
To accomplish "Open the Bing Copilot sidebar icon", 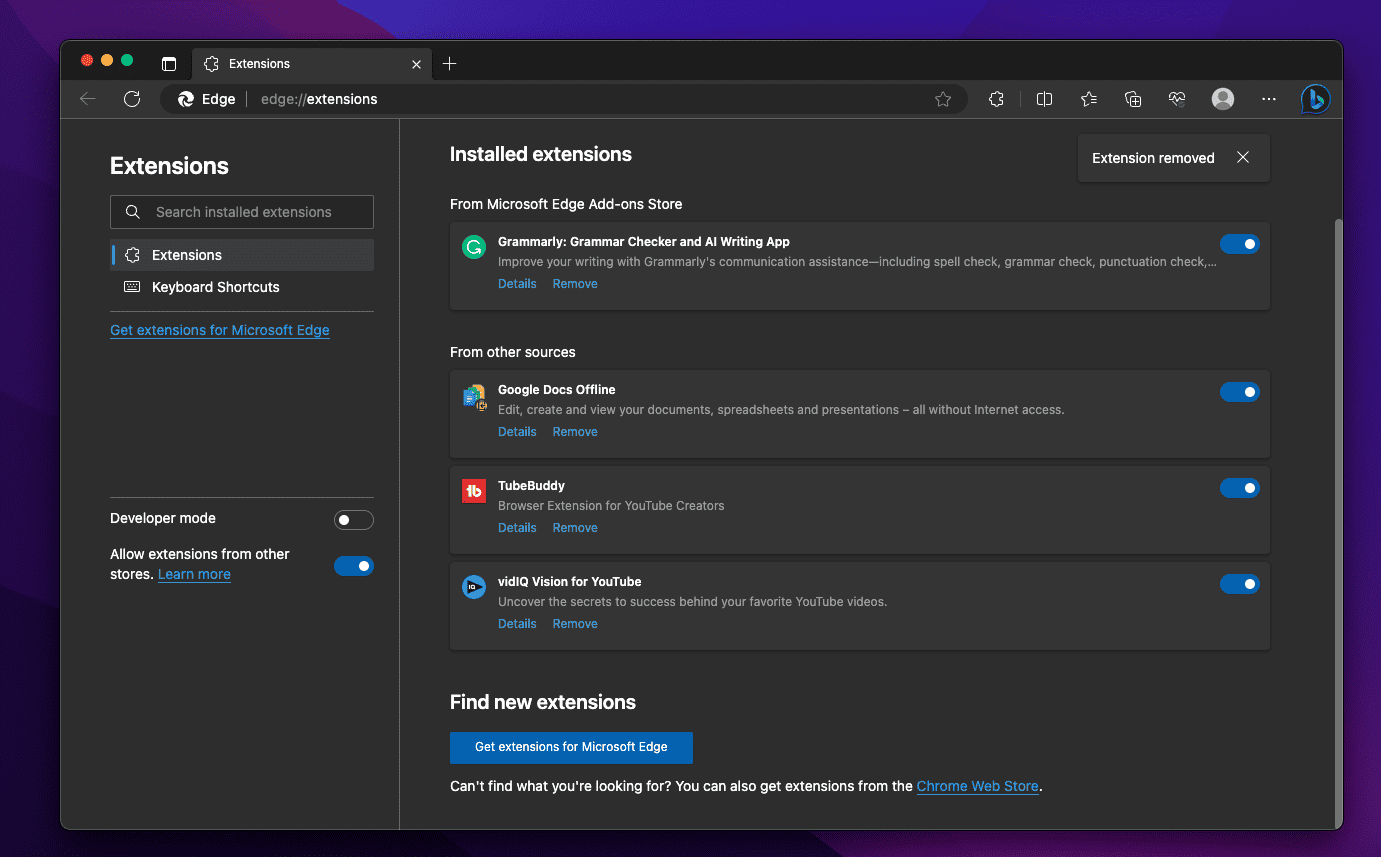I will coord(1315,99).
